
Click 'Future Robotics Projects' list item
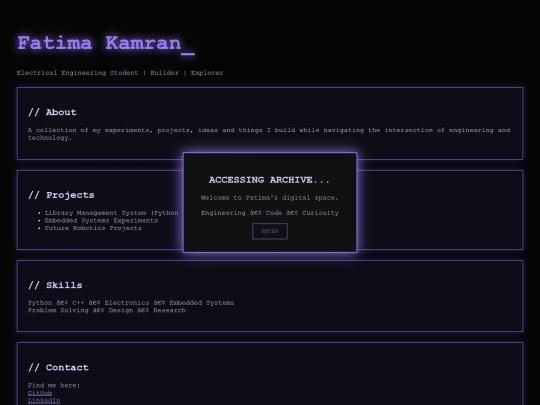93,228
